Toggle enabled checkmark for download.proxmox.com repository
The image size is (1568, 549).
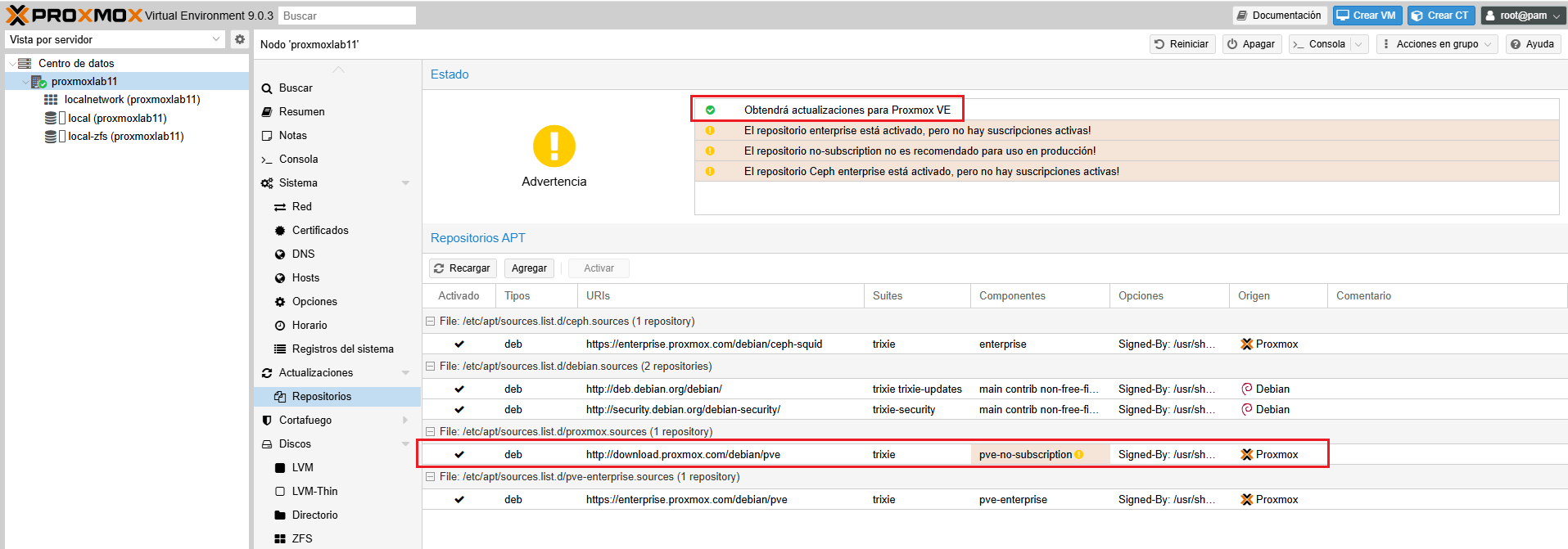click(459, 455)
